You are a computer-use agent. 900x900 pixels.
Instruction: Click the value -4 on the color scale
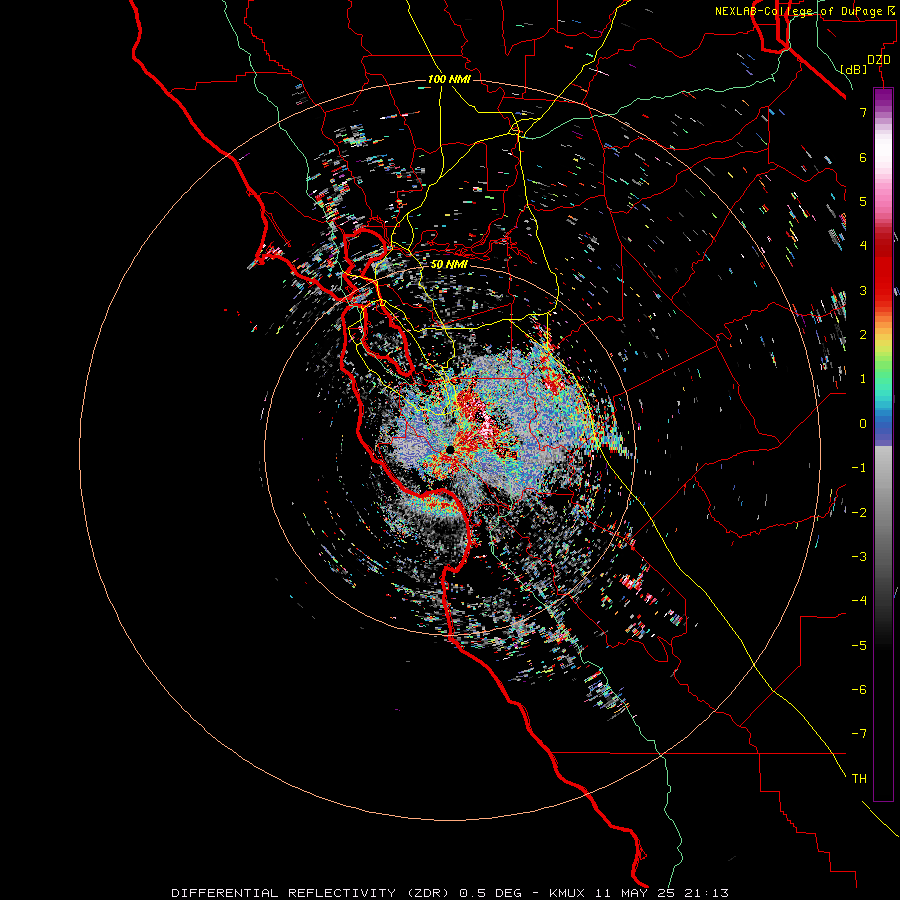coord(859,601)
